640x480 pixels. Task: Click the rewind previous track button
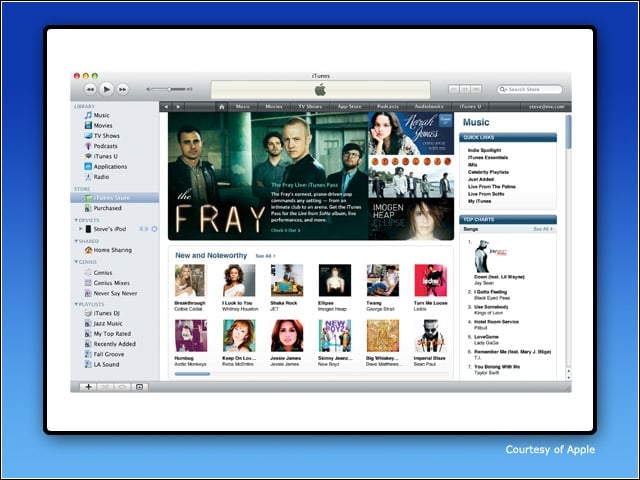[90, 89]
